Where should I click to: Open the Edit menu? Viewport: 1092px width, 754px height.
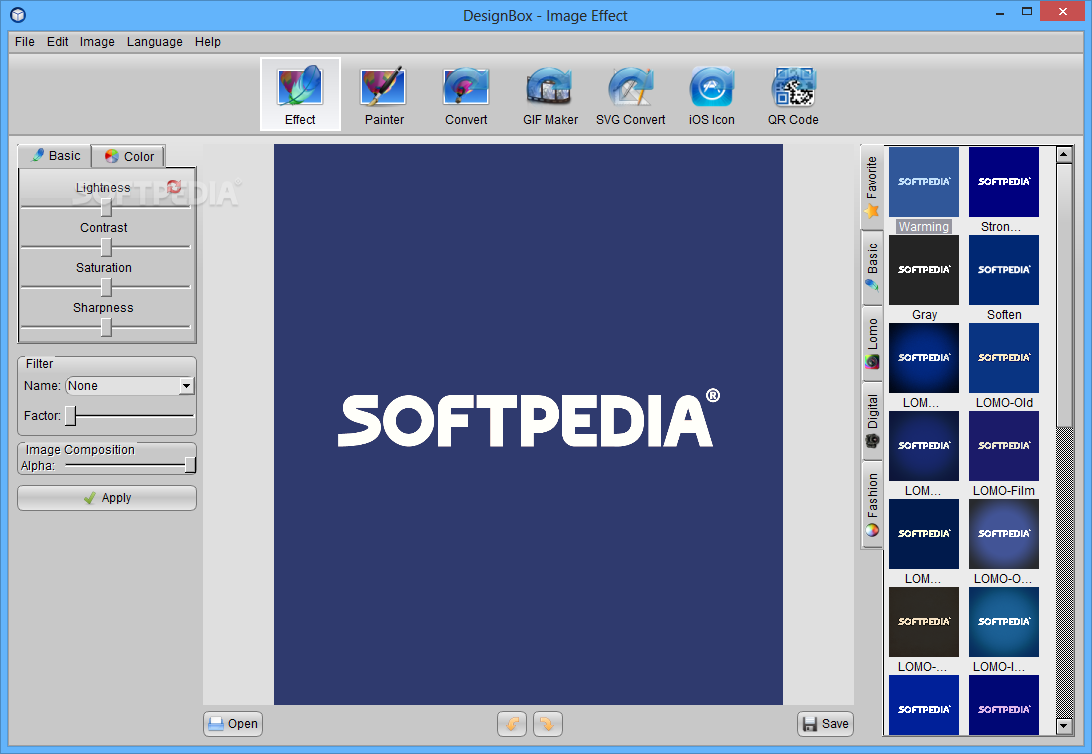(57, 42)
